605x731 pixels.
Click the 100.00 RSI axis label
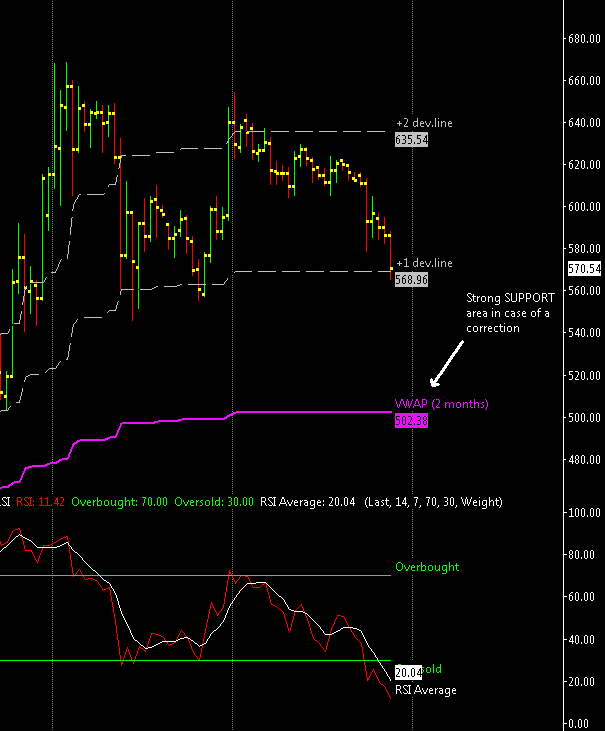(583, 513)
